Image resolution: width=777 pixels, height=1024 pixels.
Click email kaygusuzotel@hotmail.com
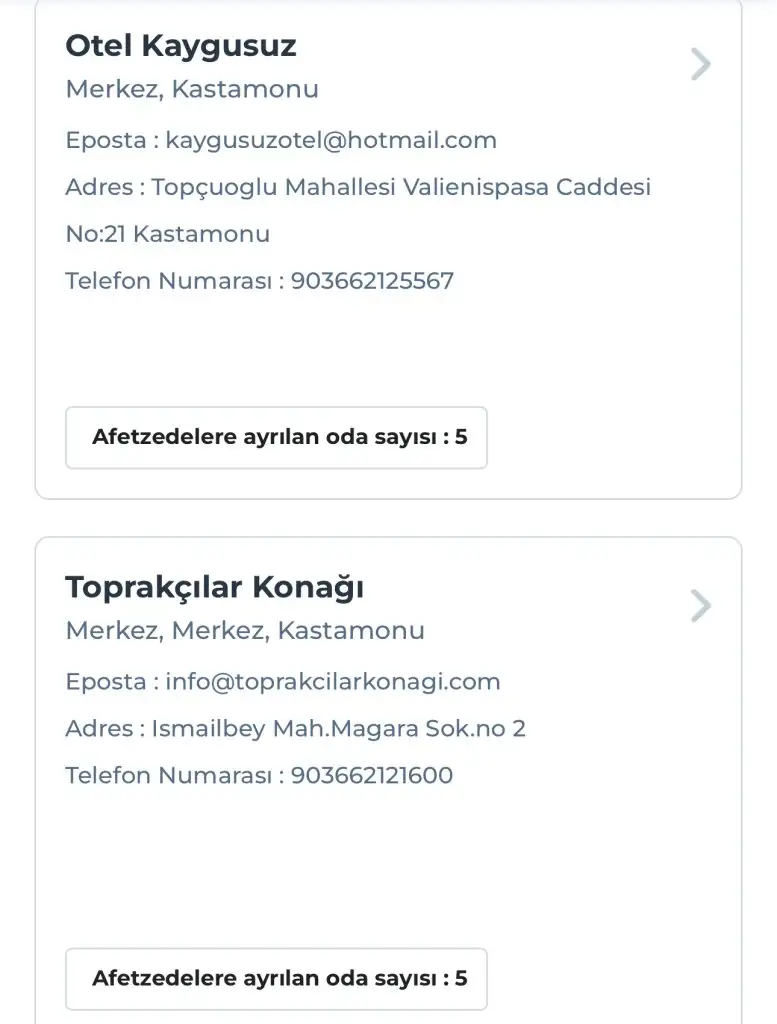coord(331,140)
